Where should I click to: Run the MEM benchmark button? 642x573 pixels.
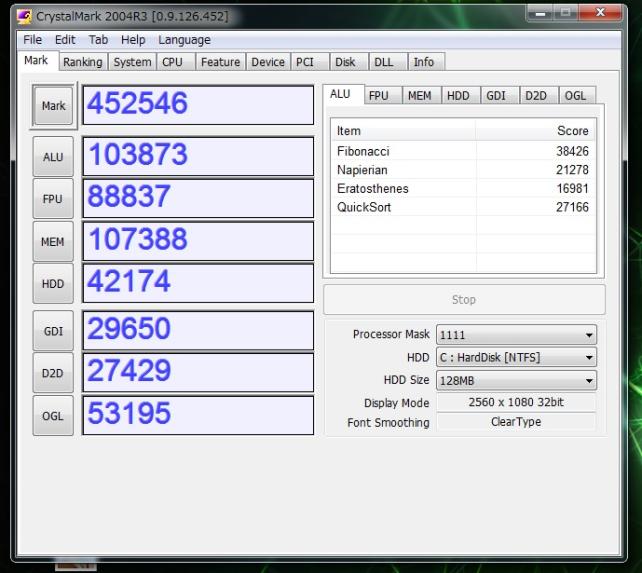[52, 241]
